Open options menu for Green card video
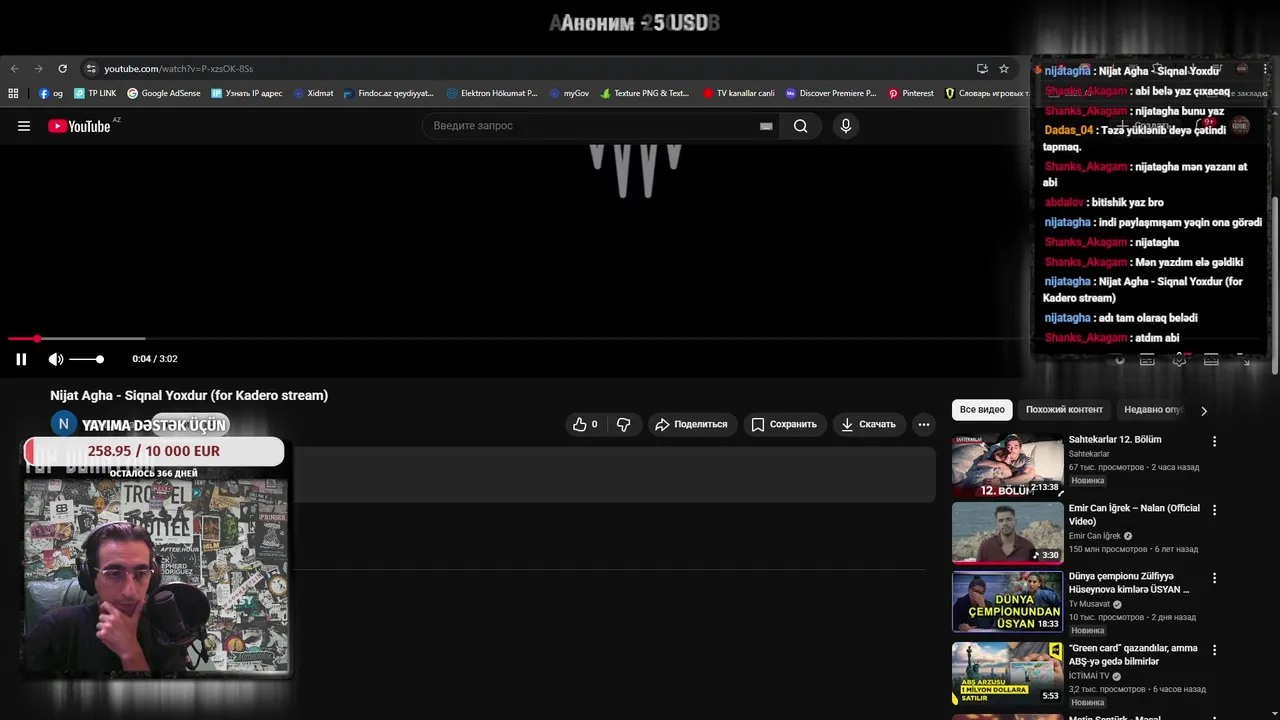The image size is (1280, 720). [1215, 650]
